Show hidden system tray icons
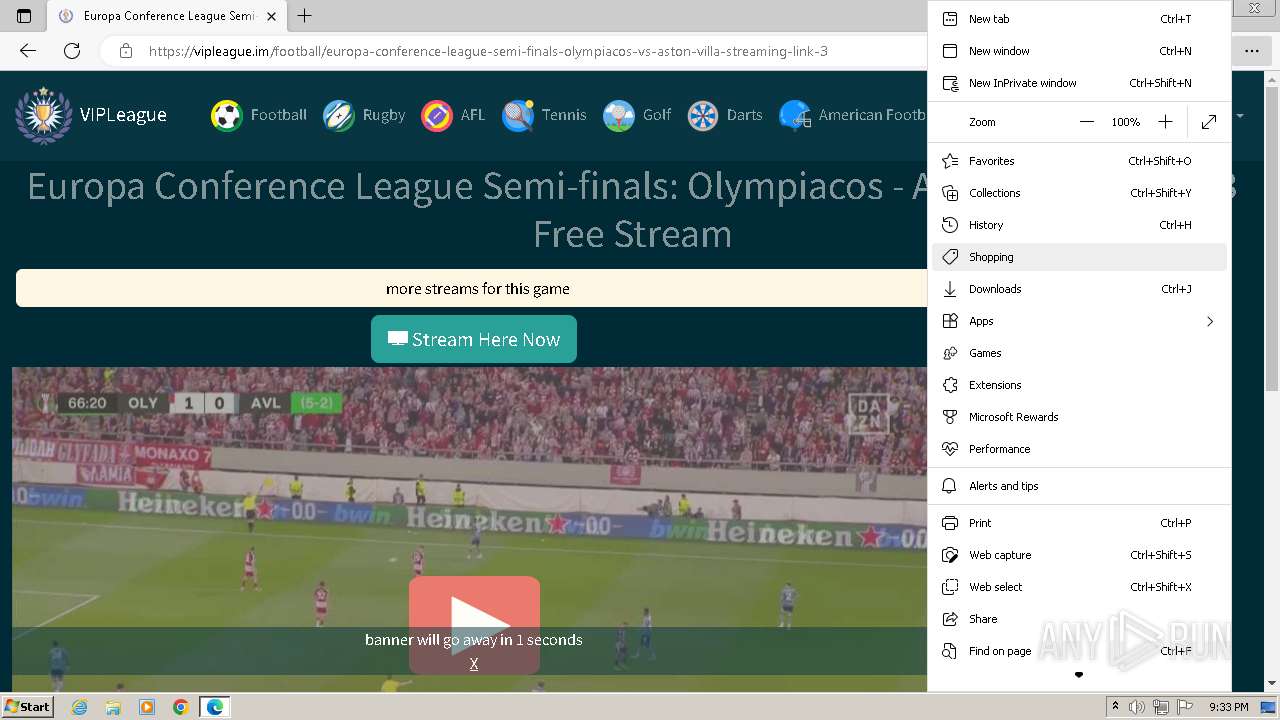Image resolution: width=1280 pixels, height=720 pixels. click(x=1115, y=707)
